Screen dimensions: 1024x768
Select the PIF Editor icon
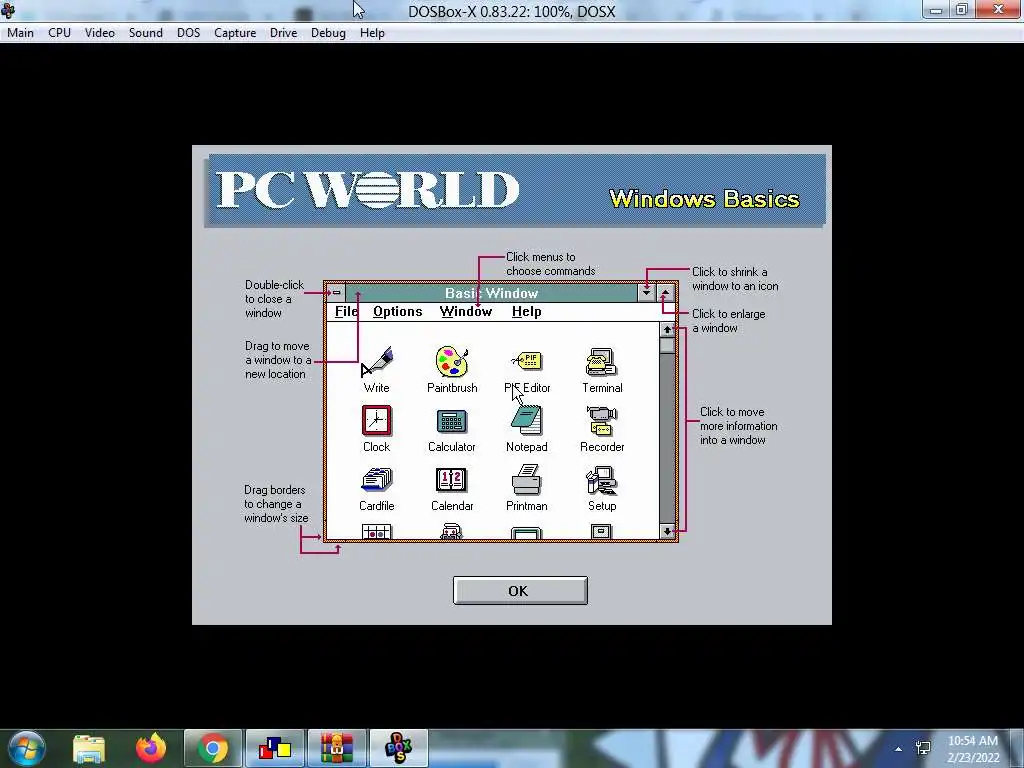(x=527, y=360)
